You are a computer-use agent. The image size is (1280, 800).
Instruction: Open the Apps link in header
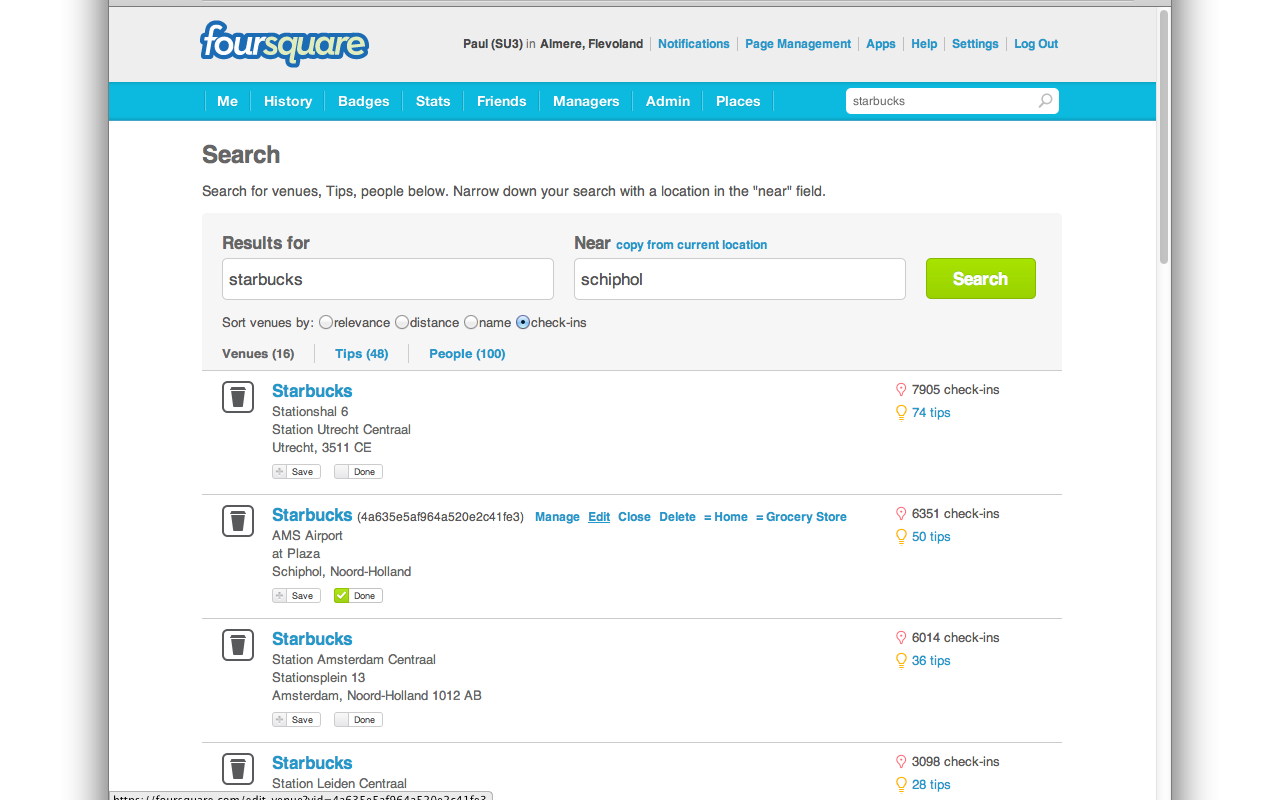881,44
